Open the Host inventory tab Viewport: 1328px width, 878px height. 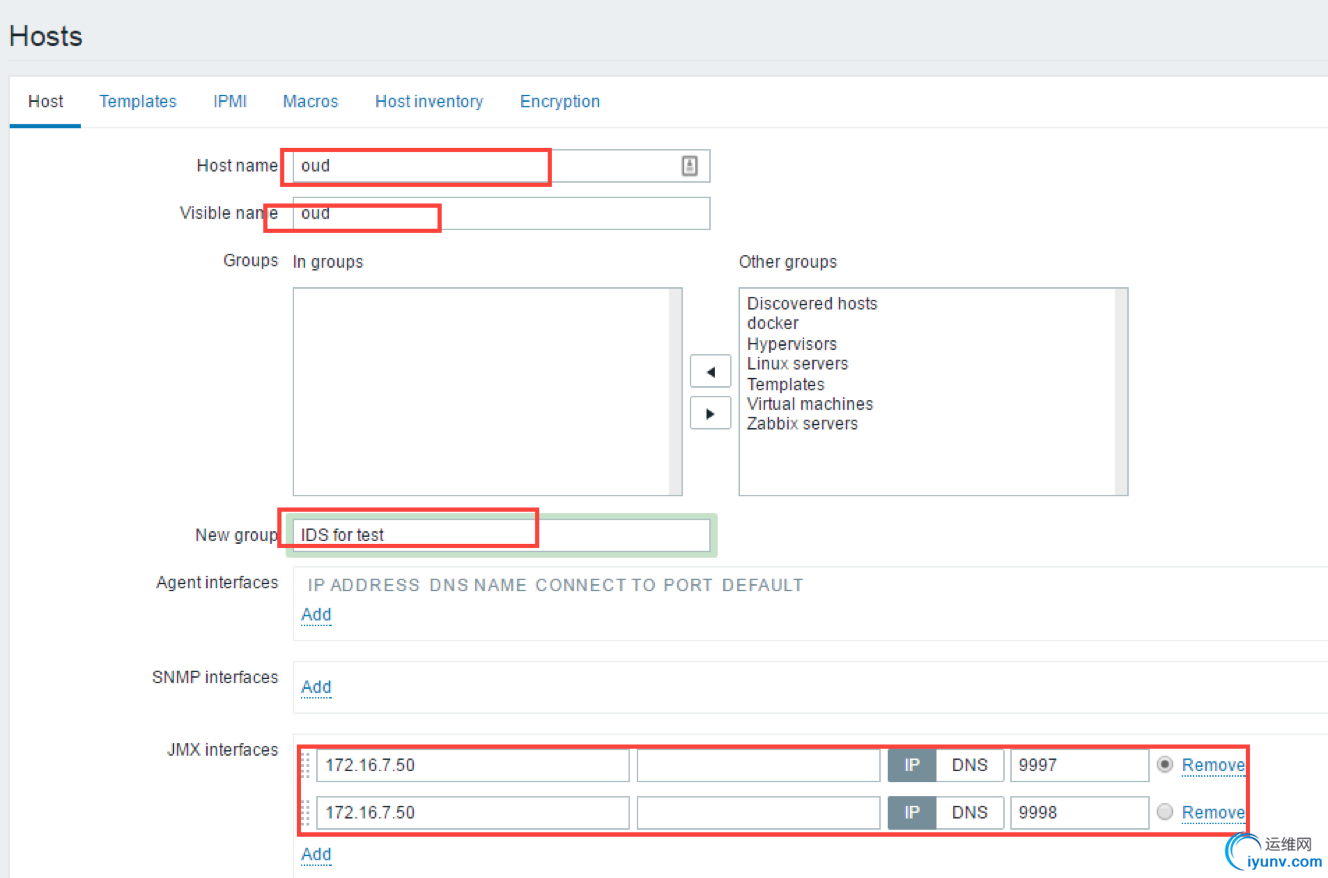point(429,101)
